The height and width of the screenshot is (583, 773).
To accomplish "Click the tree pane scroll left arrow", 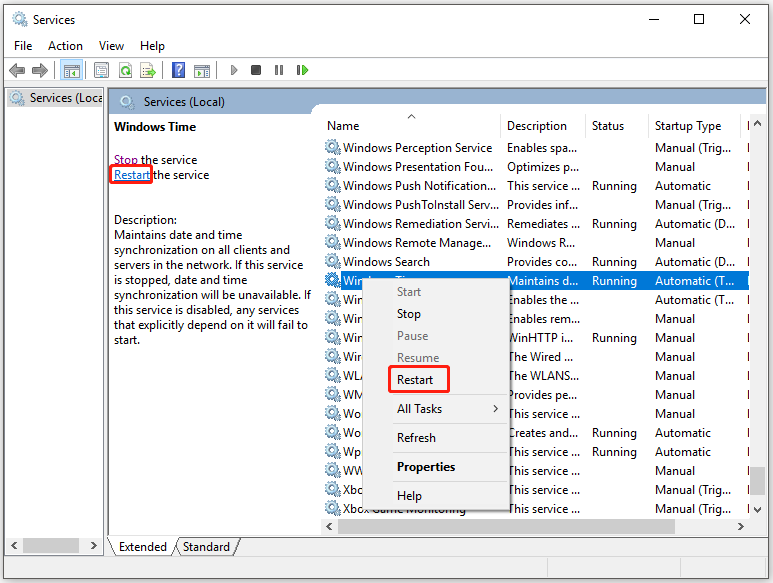I will 15,546.
